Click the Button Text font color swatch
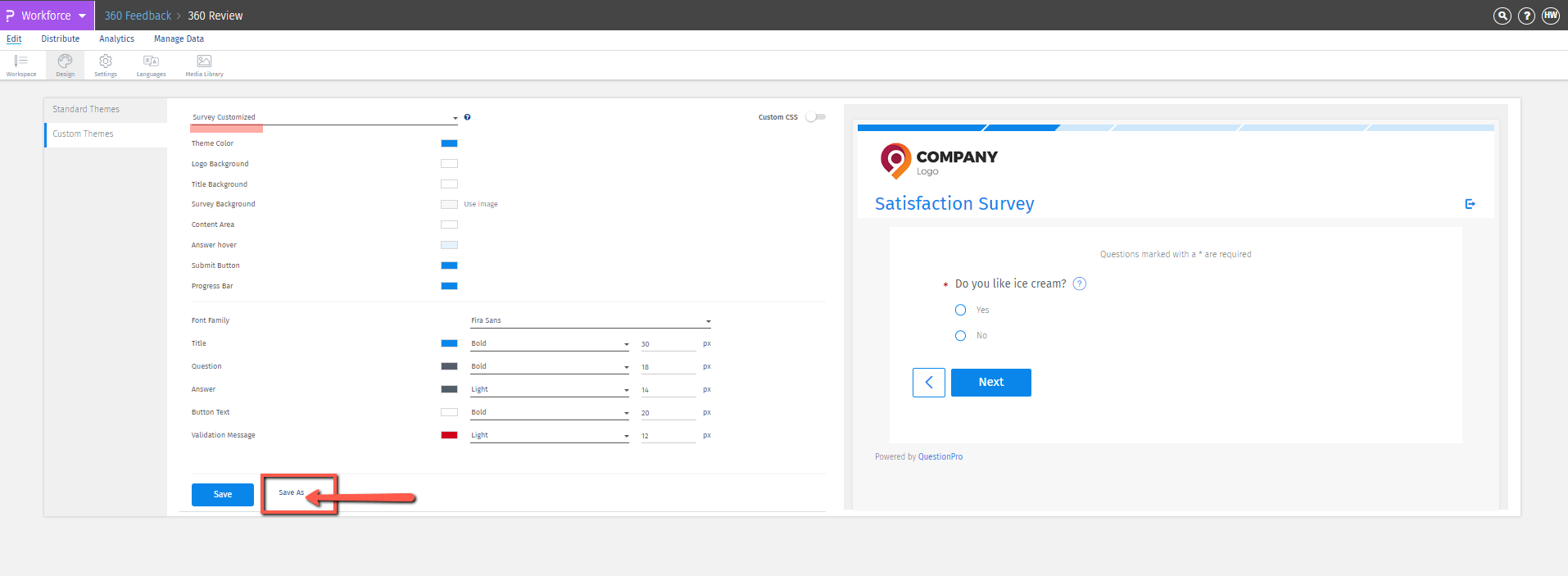This screenshot has height=576, width=1568. [x=449, y=412]
